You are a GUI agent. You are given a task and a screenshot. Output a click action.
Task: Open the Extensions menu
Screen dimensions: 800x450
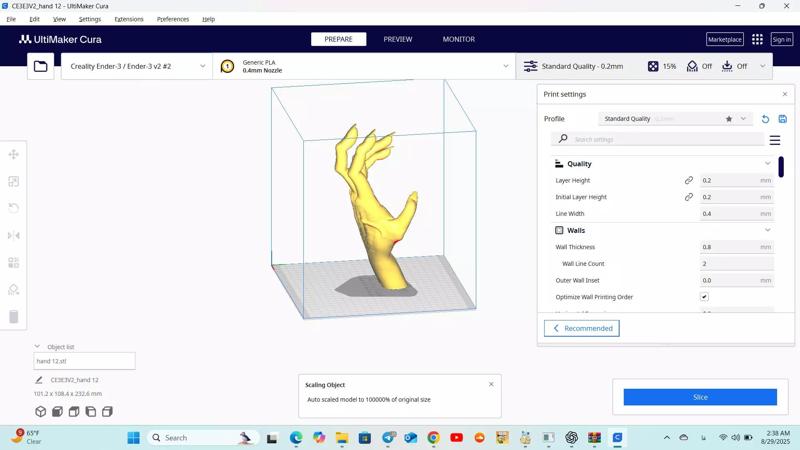pos(129,19)
